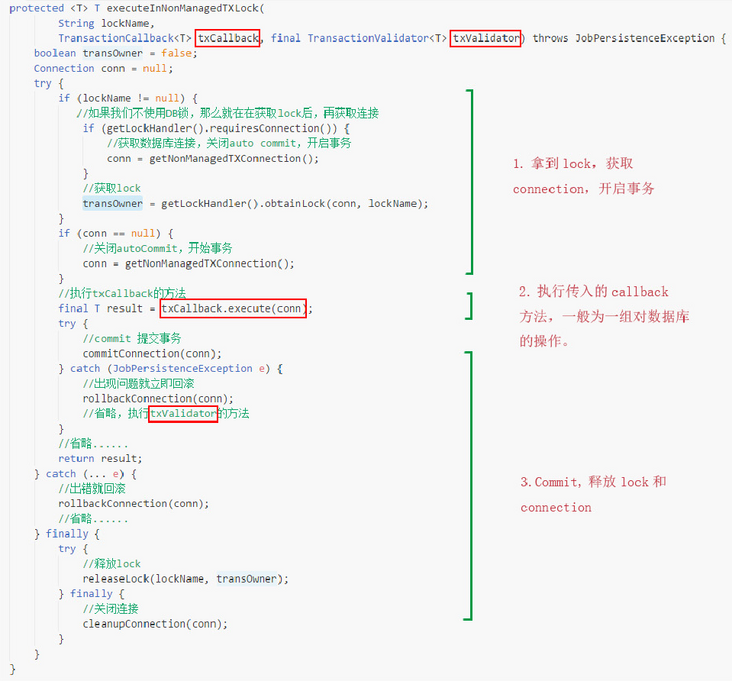Click the 'Connection' type in conn declaration

point(64,69)
